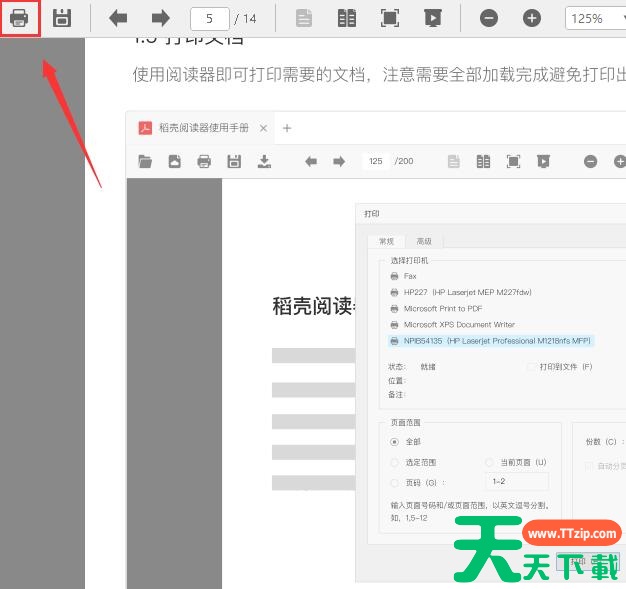The height and width of the screenshot is (589, 626).
Task: Enable the 打印到文件 checkbox
Action: [x=532, y=367]
